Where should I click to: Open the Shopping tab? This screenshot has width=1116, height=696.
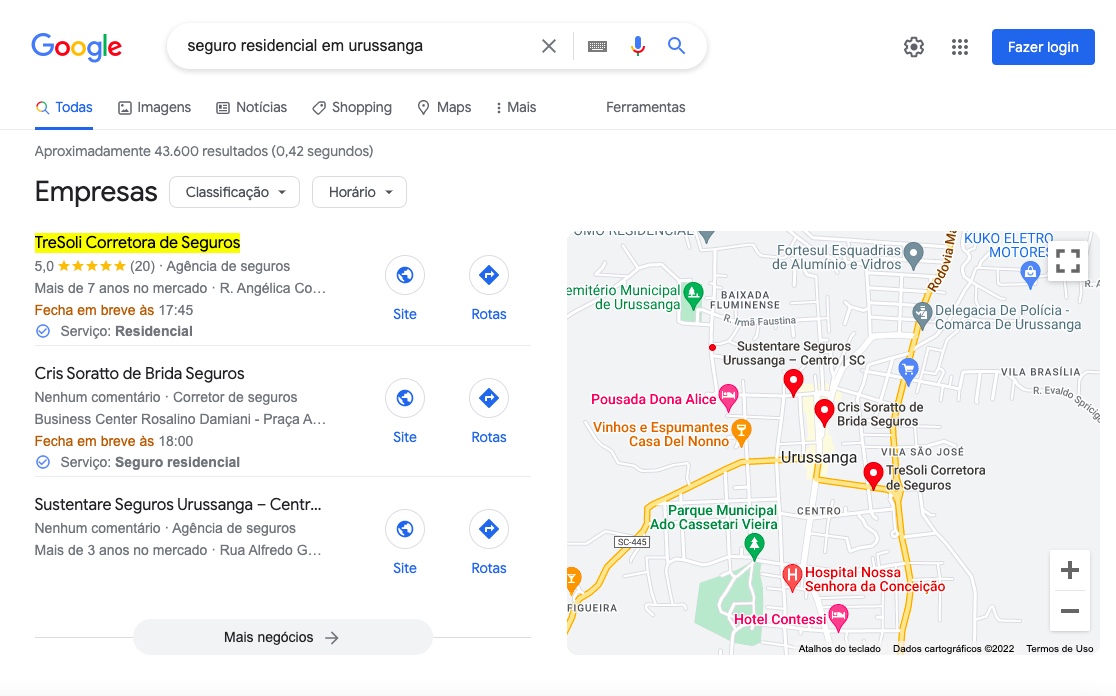click(x=352, y=107)
